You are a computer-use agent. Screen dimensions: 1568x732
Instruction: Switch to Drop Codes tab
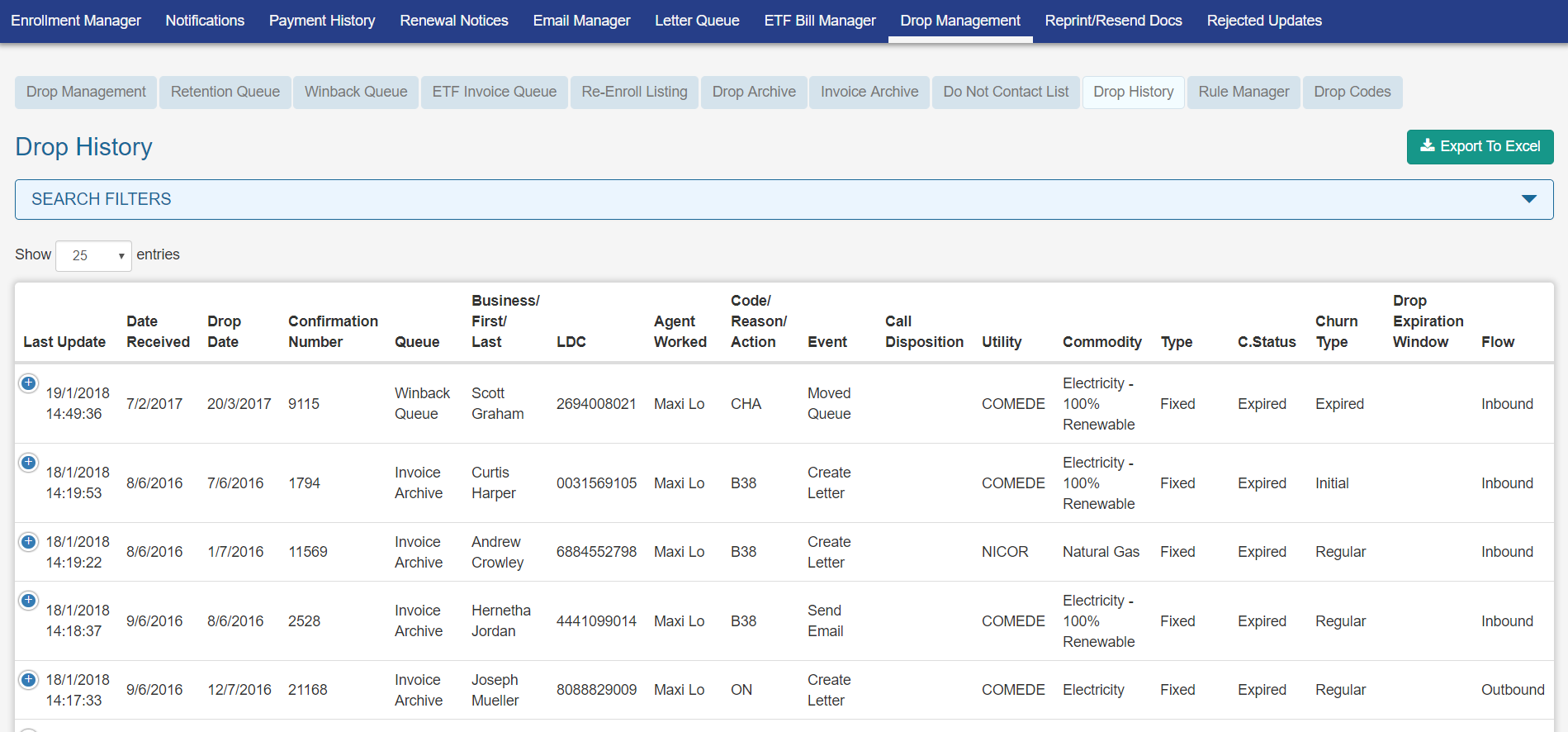[x=1352, y=92]
